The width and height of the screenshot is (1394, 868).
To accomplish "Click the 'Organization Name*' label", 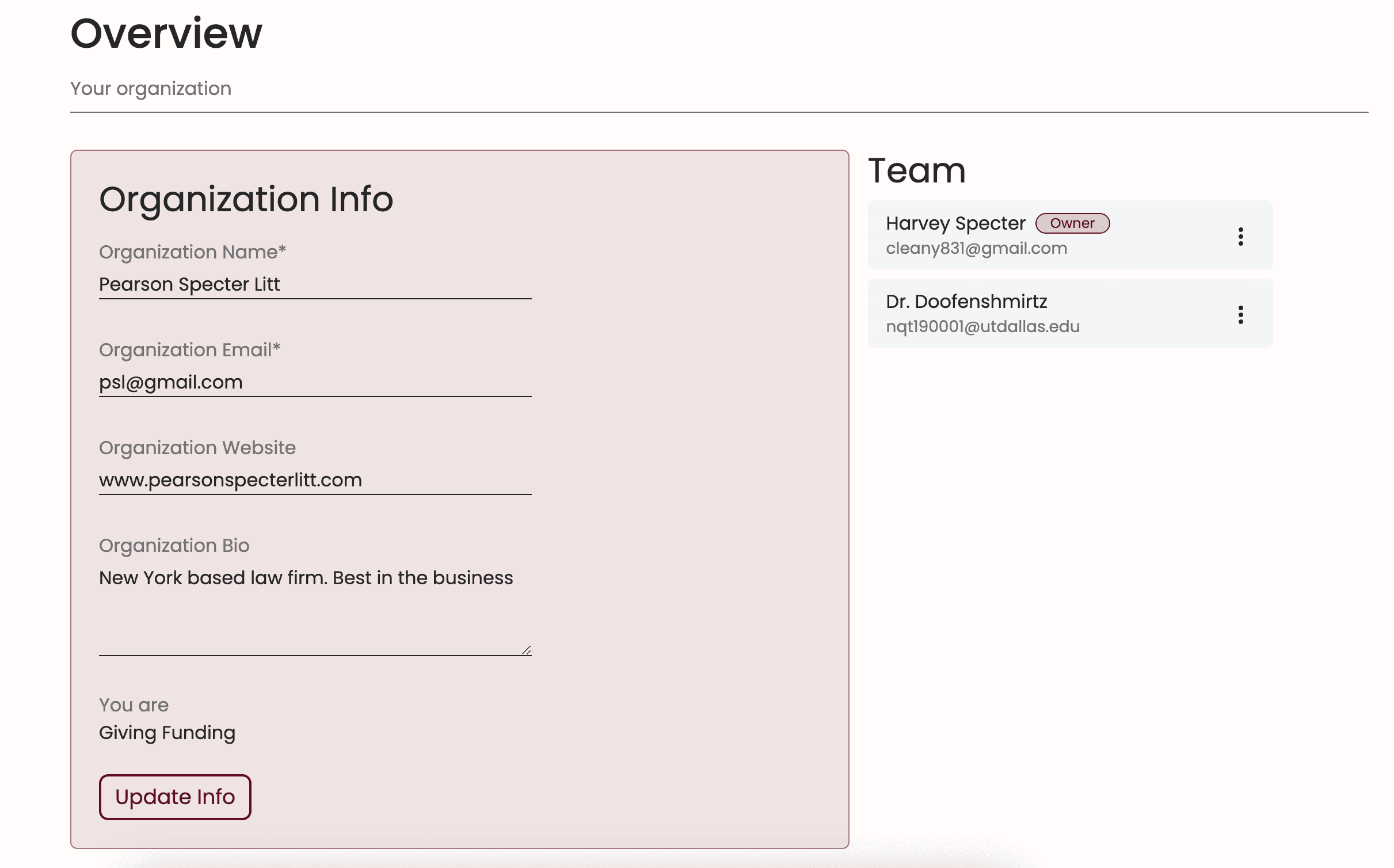I will (192, 252).
